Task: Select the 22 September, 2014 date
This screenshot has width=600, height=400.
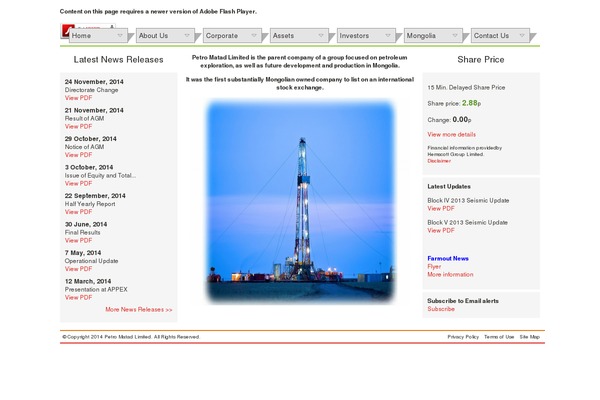Action: tap(95, 196)
